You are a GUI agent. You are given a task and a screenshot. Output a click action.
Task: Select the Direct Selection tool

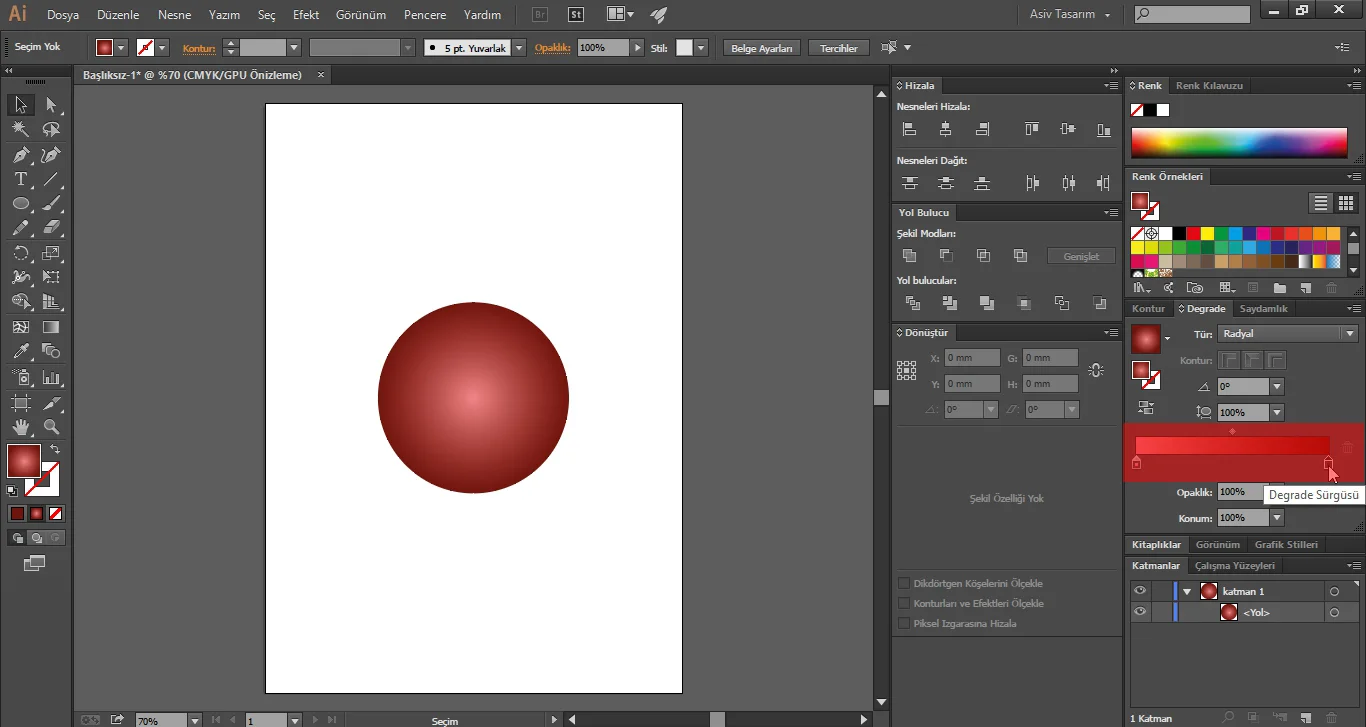coord(52,105)
